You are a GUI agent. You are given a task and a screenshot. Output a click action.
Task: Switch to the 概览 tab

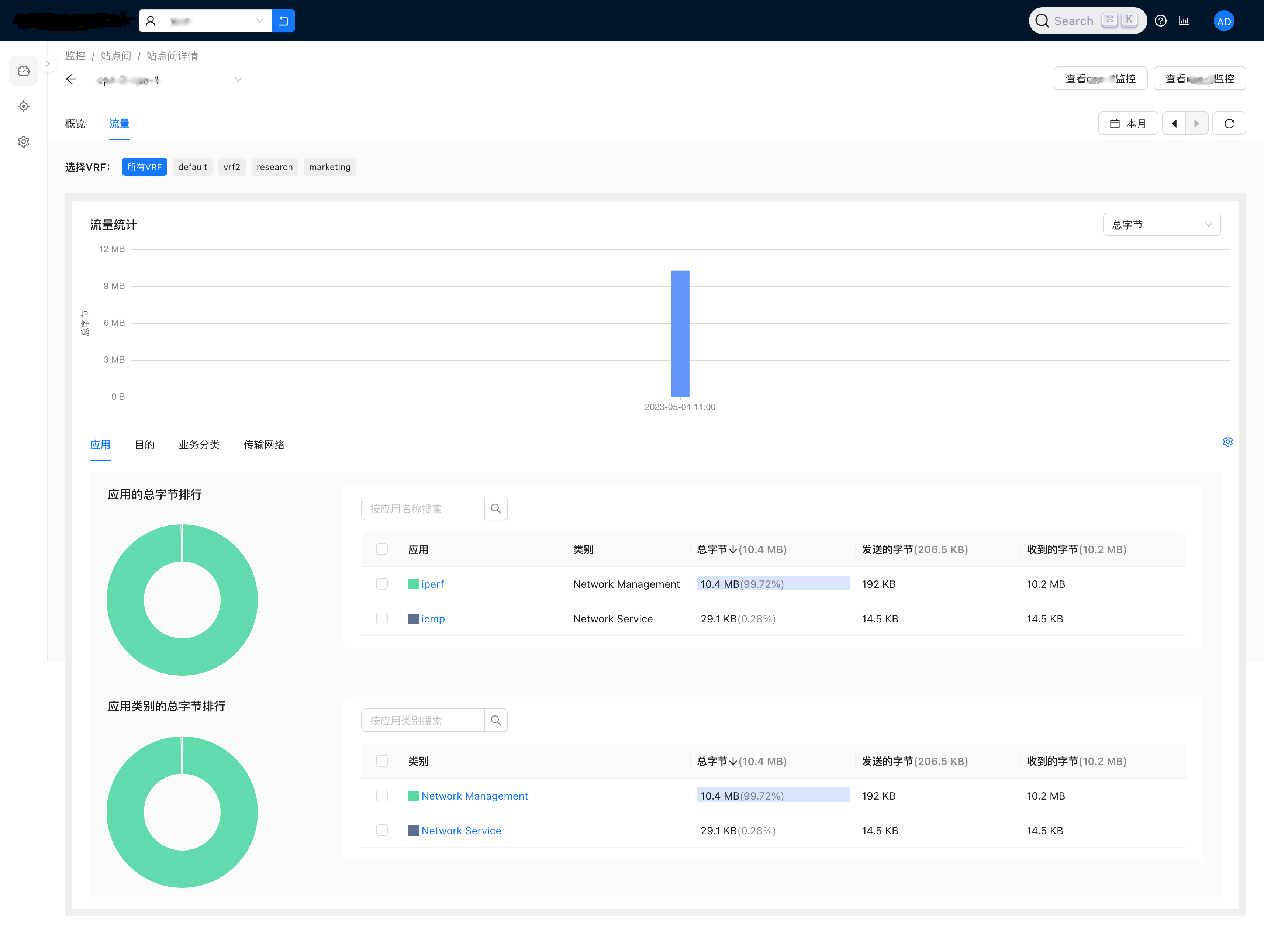[75, 124]
